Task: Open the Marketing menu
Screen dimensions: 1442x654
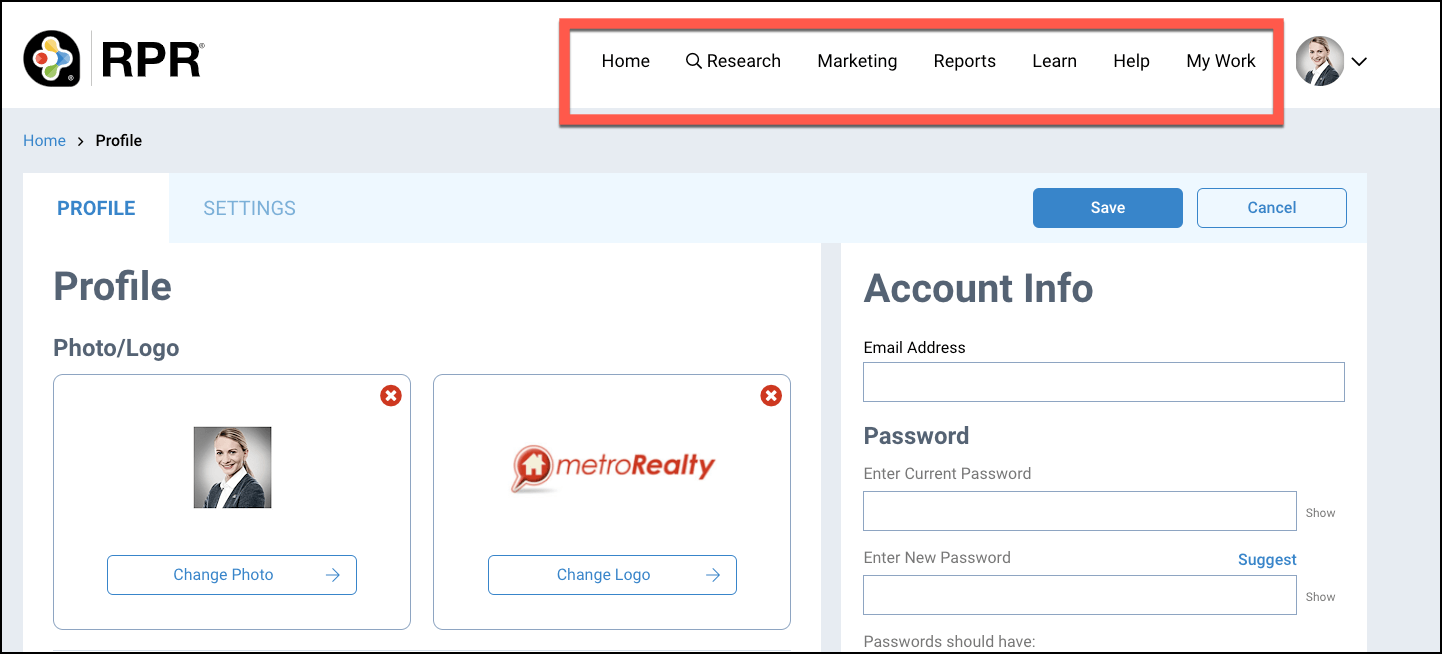Action: click(x=857, y=61)
